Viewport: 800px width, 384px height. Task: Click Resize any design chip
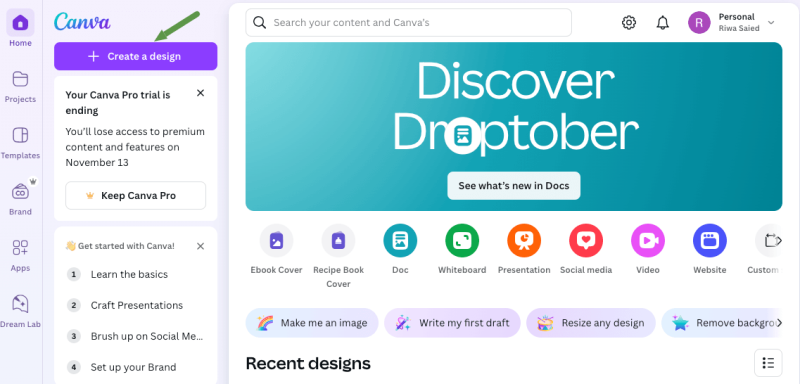(591, 323)
